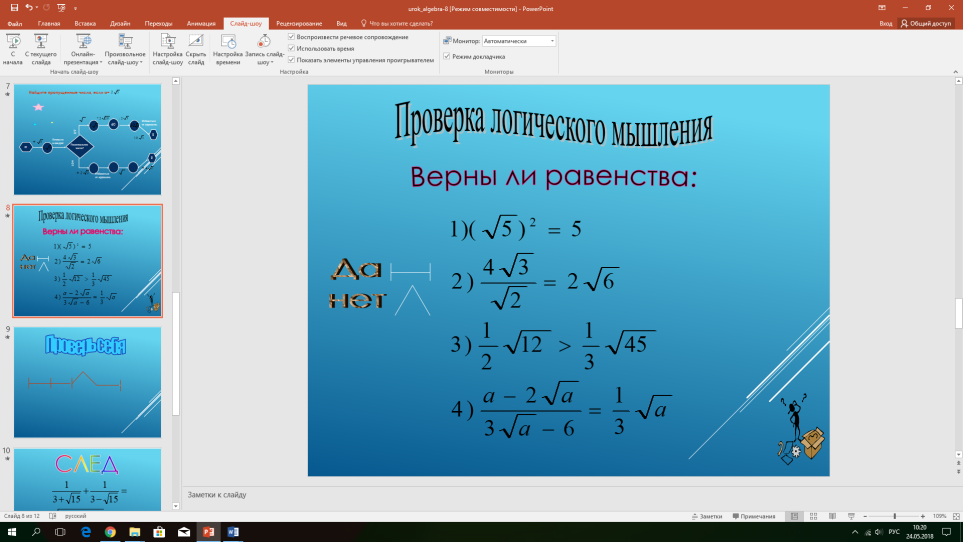Switch to Дизайн tab

pyautogui.click(x=120, y=23)
